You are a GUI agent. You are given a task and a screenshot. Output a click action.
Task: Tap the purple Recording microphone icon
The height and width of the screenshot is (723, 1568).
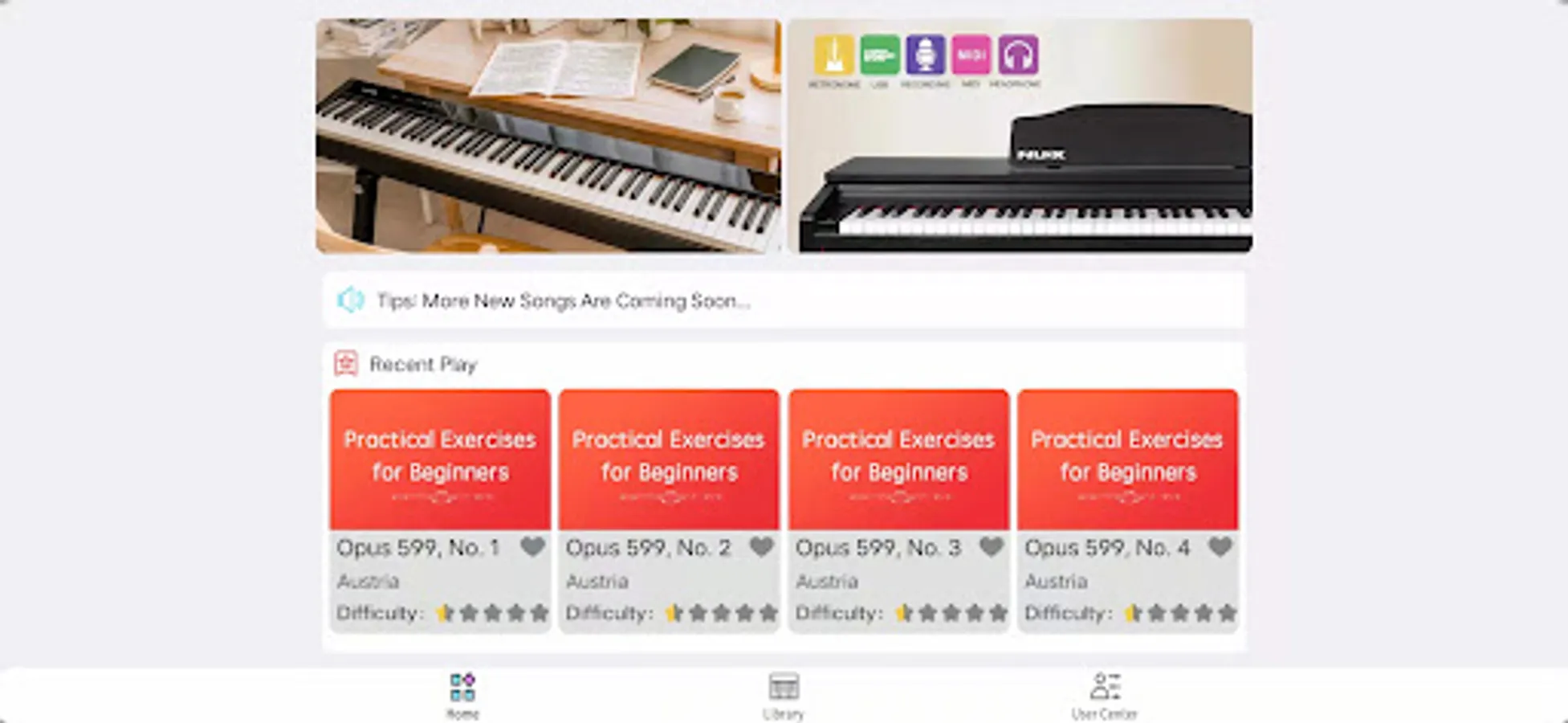tap(925, 55)
